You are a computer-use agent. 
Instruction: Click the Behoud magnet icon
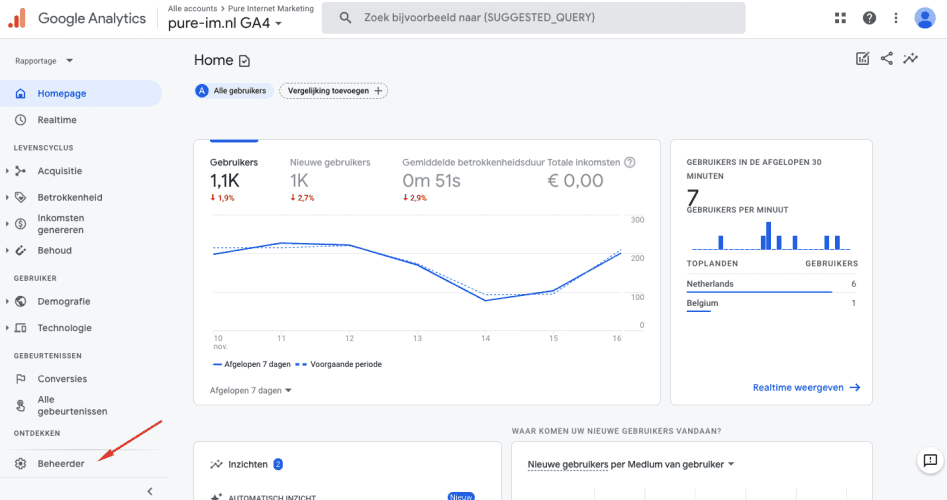pos(21,251)
